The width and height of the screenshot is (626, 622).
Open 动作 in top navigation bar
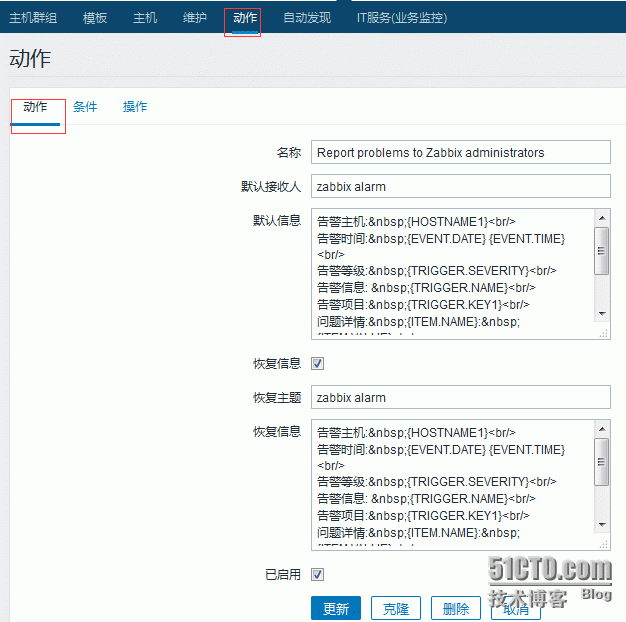[245, 18]
